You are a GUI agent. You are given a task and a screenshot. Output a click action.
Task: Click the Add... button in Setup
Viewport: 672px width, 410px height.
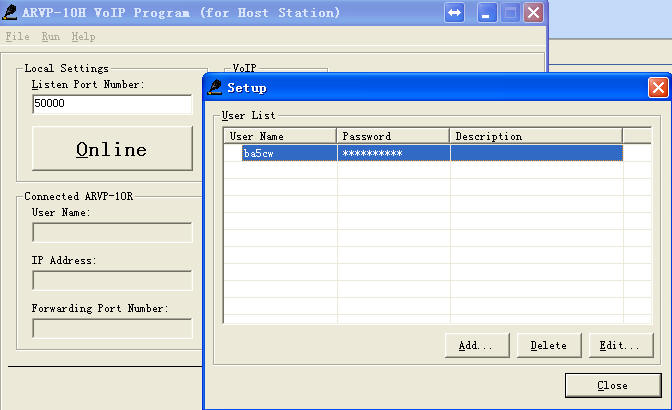pyautogui.click(x=477, y=345)
